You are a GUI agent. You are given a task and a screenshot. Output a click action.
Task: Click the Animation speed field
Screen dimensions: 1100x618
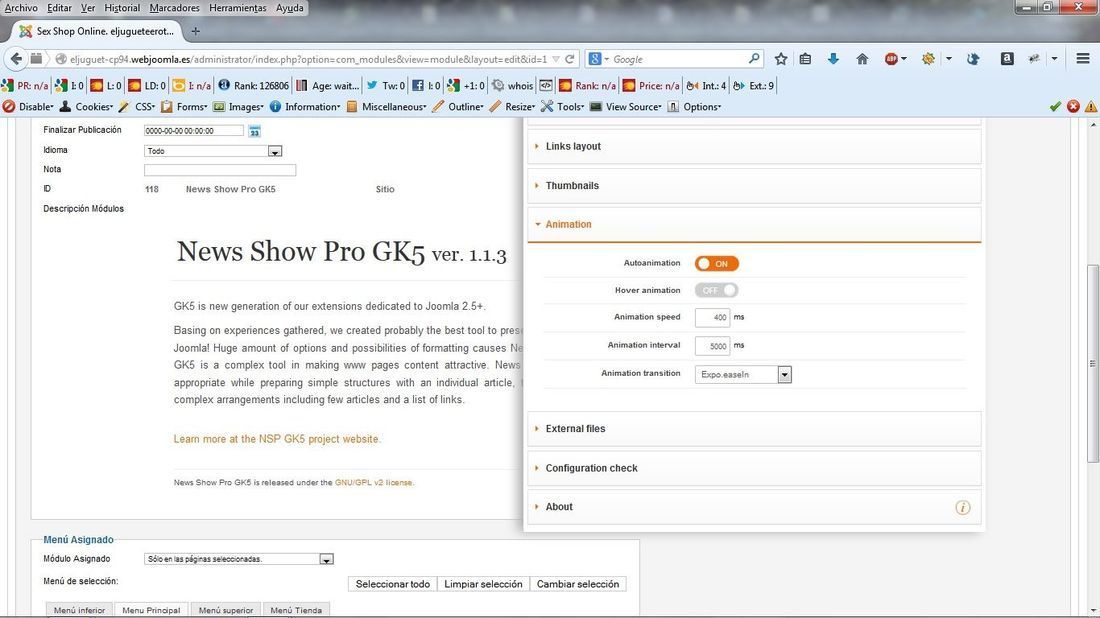click(x=712, y=317)
